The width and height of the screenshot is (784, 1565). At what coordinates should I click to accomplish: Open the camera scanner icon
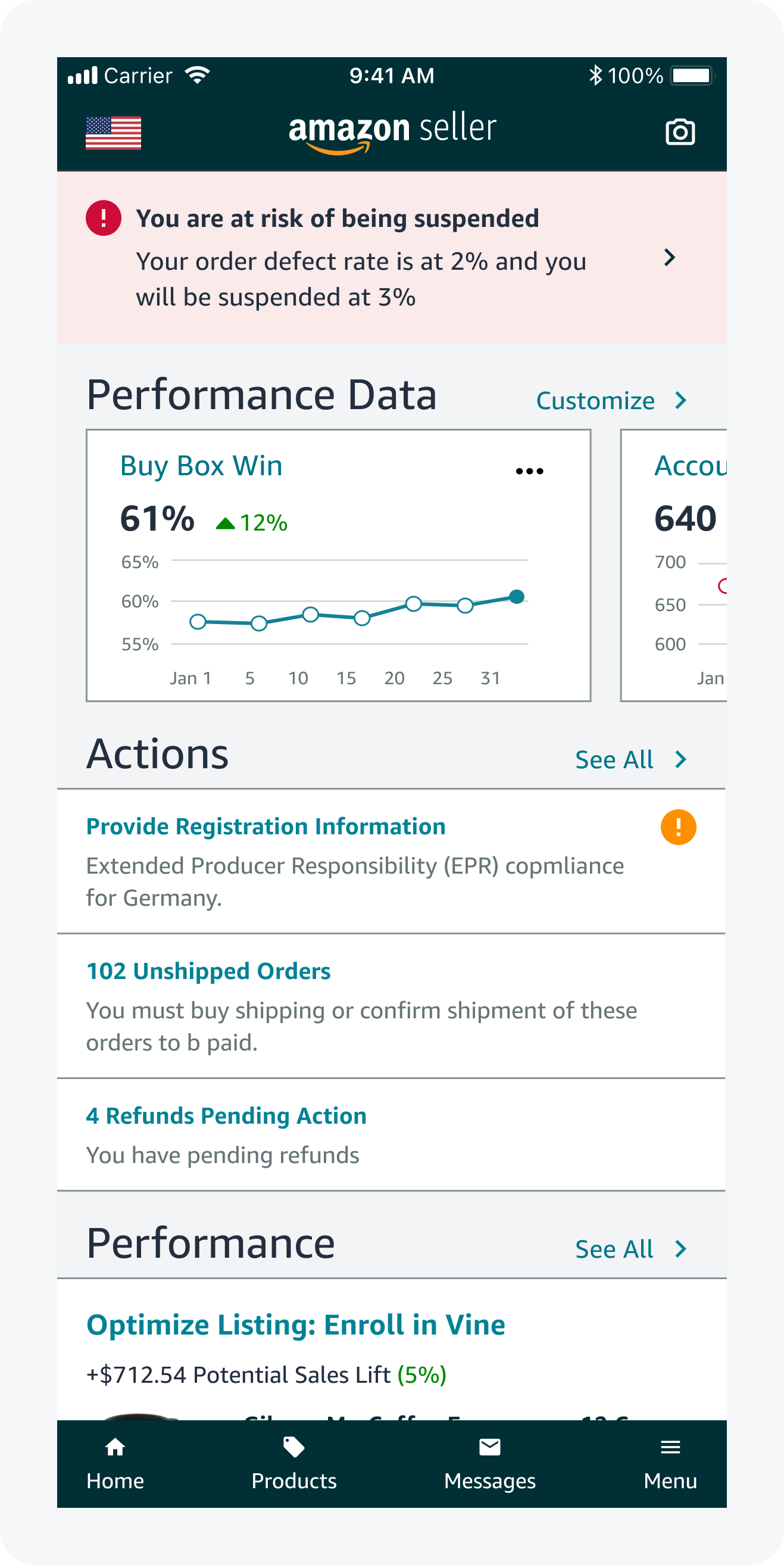point(680,132)
